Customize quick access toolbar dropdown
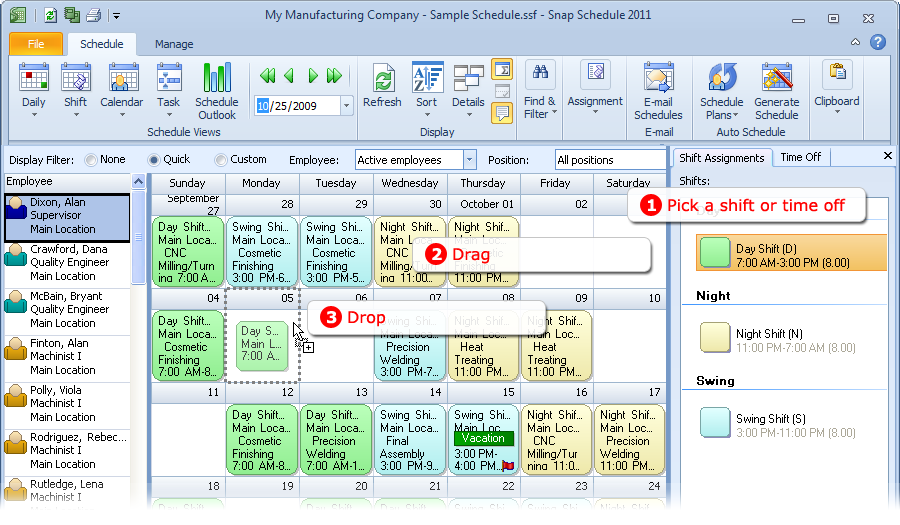The height and width of the screenshot is (525, 900). (116, 16)
